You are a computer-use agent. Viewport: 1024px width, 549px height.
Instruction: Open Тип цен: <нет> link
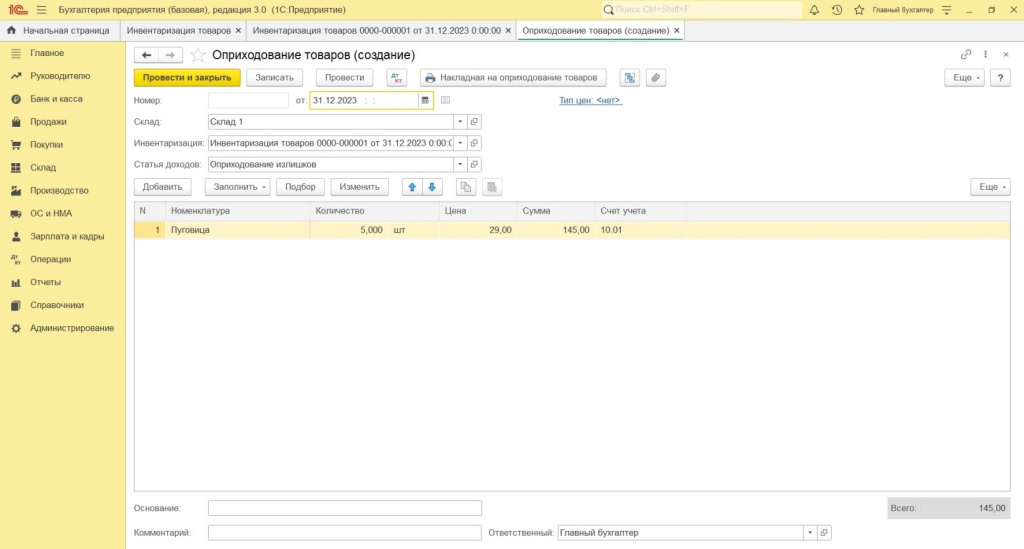click(x=590, y=101)
